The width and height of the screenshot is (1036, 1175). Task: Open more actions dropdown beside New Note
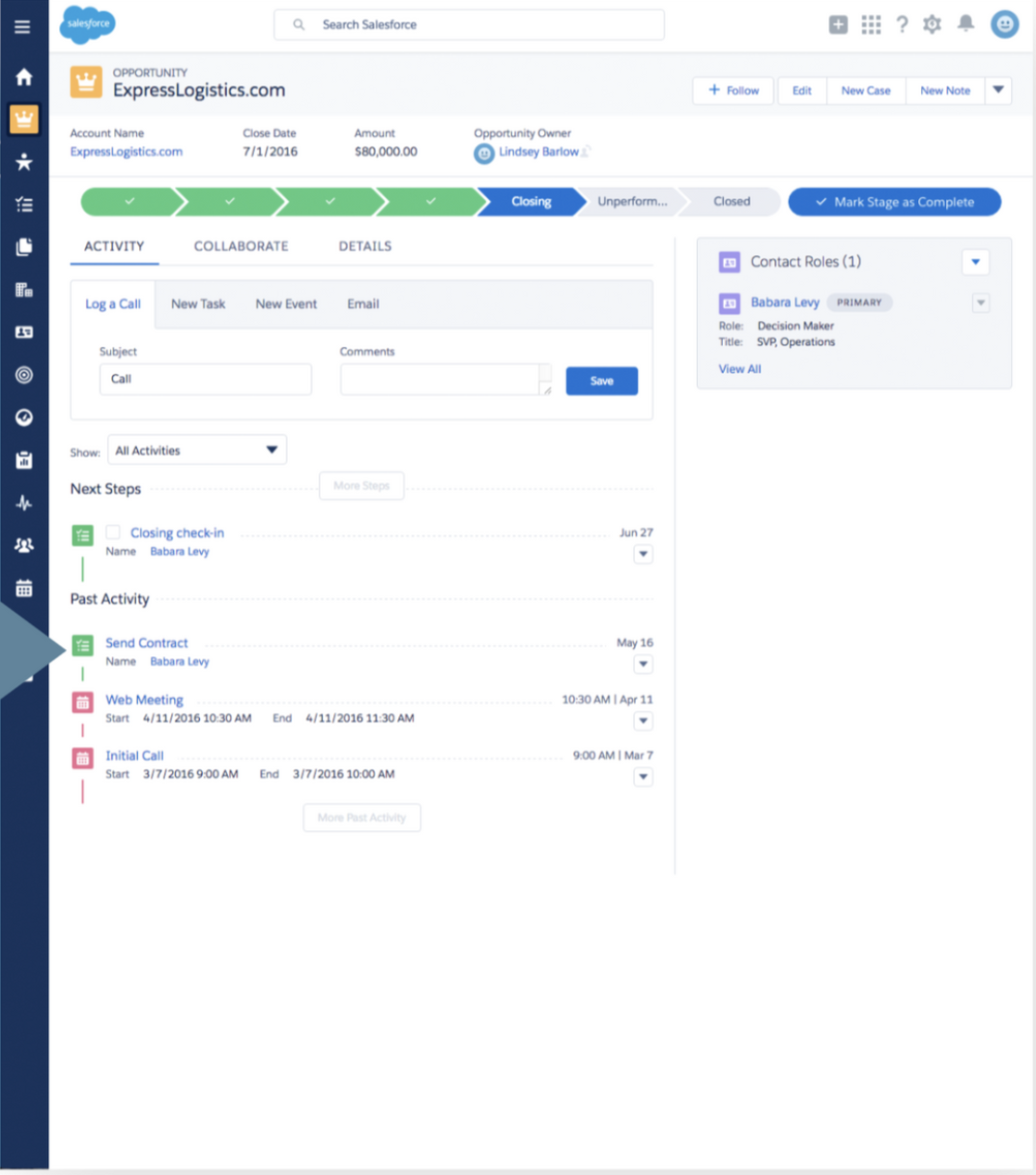pyautogui.click(x=998, y=90)
